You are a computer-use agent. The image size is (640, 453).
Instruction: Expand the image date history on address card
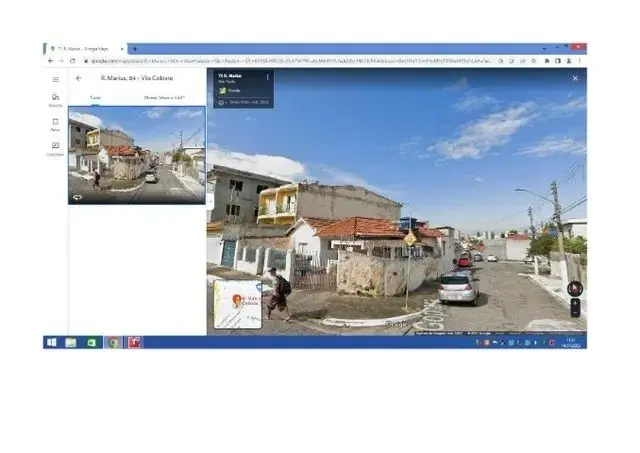point(246,101)
